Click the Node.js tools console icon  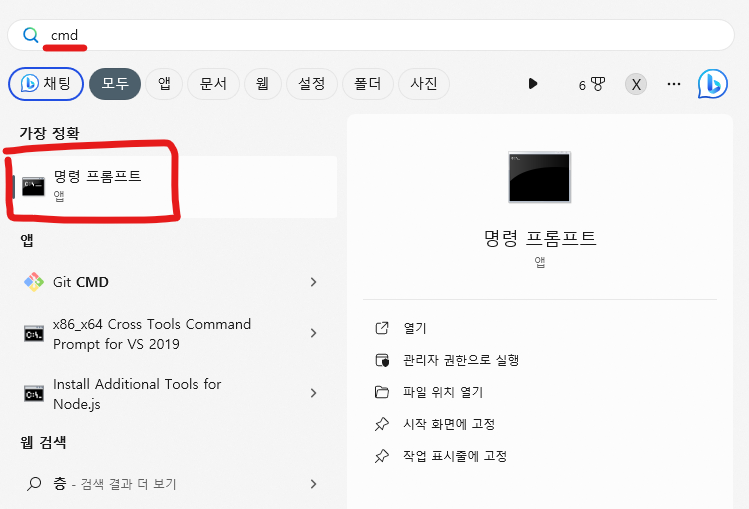pos(33,393)
